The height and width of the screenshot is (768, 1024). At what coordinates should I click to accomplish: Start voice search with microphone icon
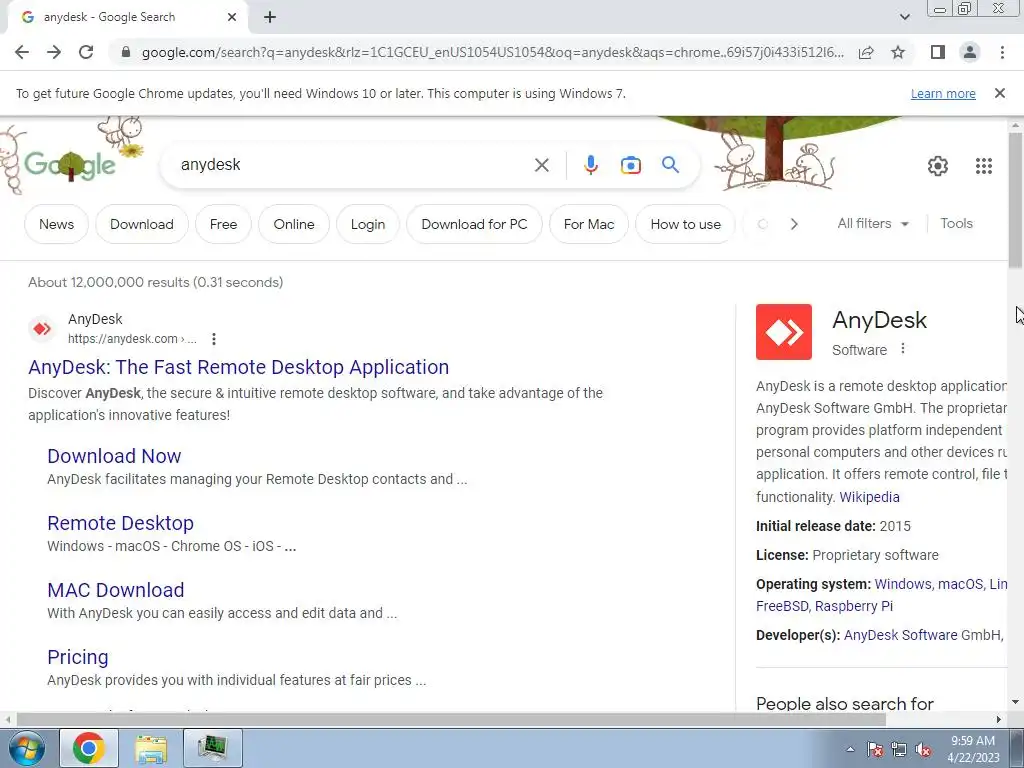click(591, 165)
